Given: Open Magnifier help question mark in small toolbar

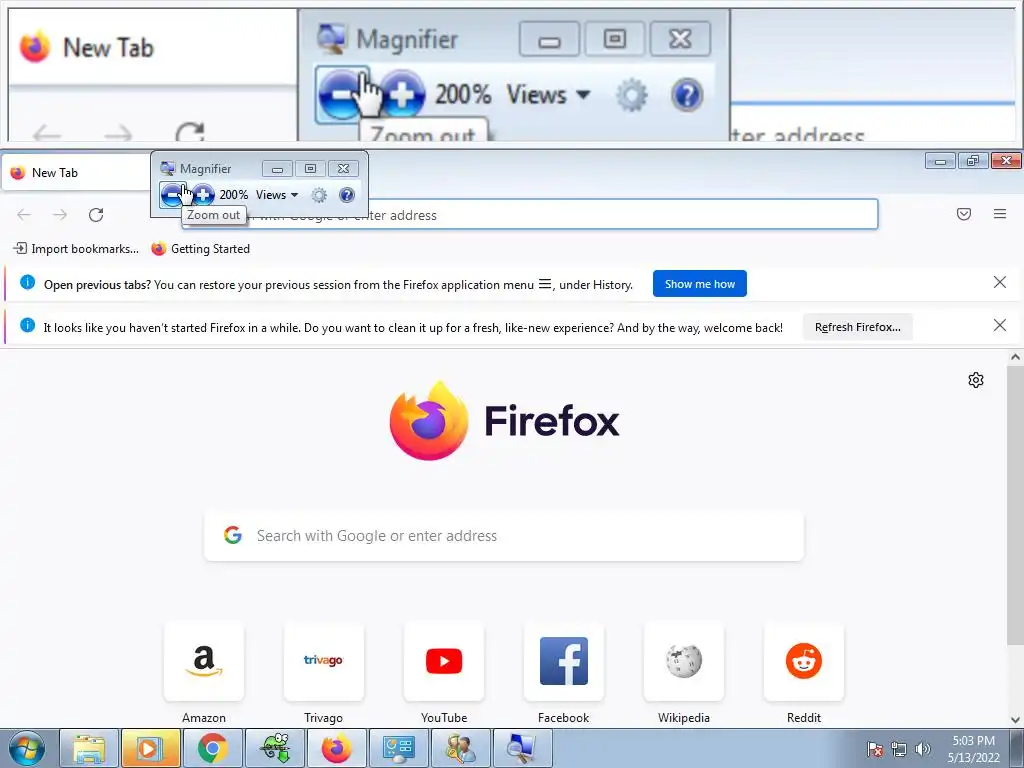Looking at the screenshot, I should click(347, 195).
